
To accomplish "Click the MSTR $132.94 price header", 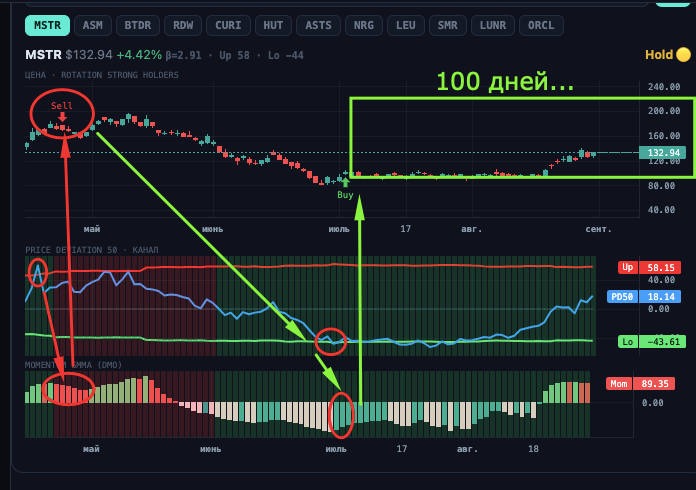I will pyautogui.click(x=69, y=55).
